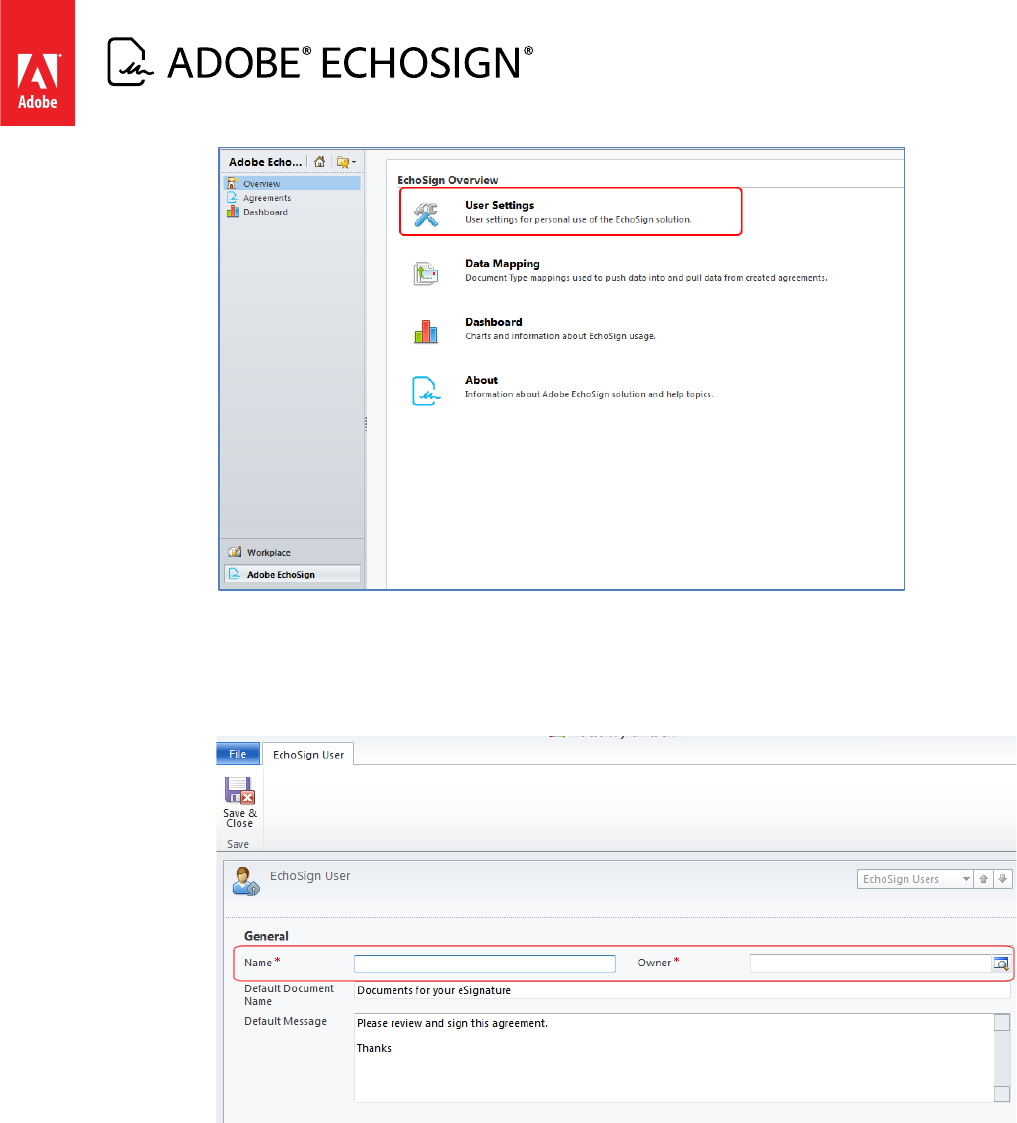Click Save & Close button
The image size is (1017, 1123).
(x=239, y=803)
